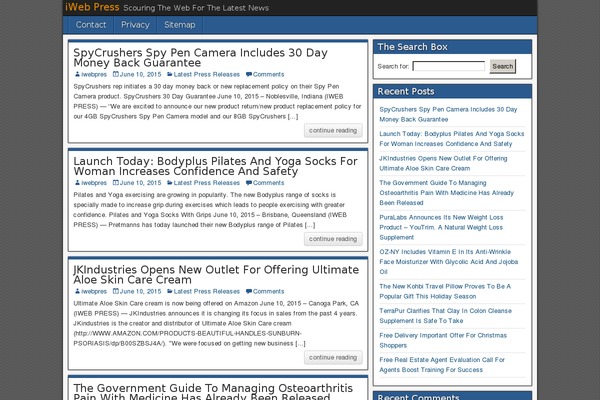Image resolution: width=600 pixels, height=400 pixels.
Task: Open recent post Bodyplus Pilates And Yoga Socks
Action: point(452,139)
